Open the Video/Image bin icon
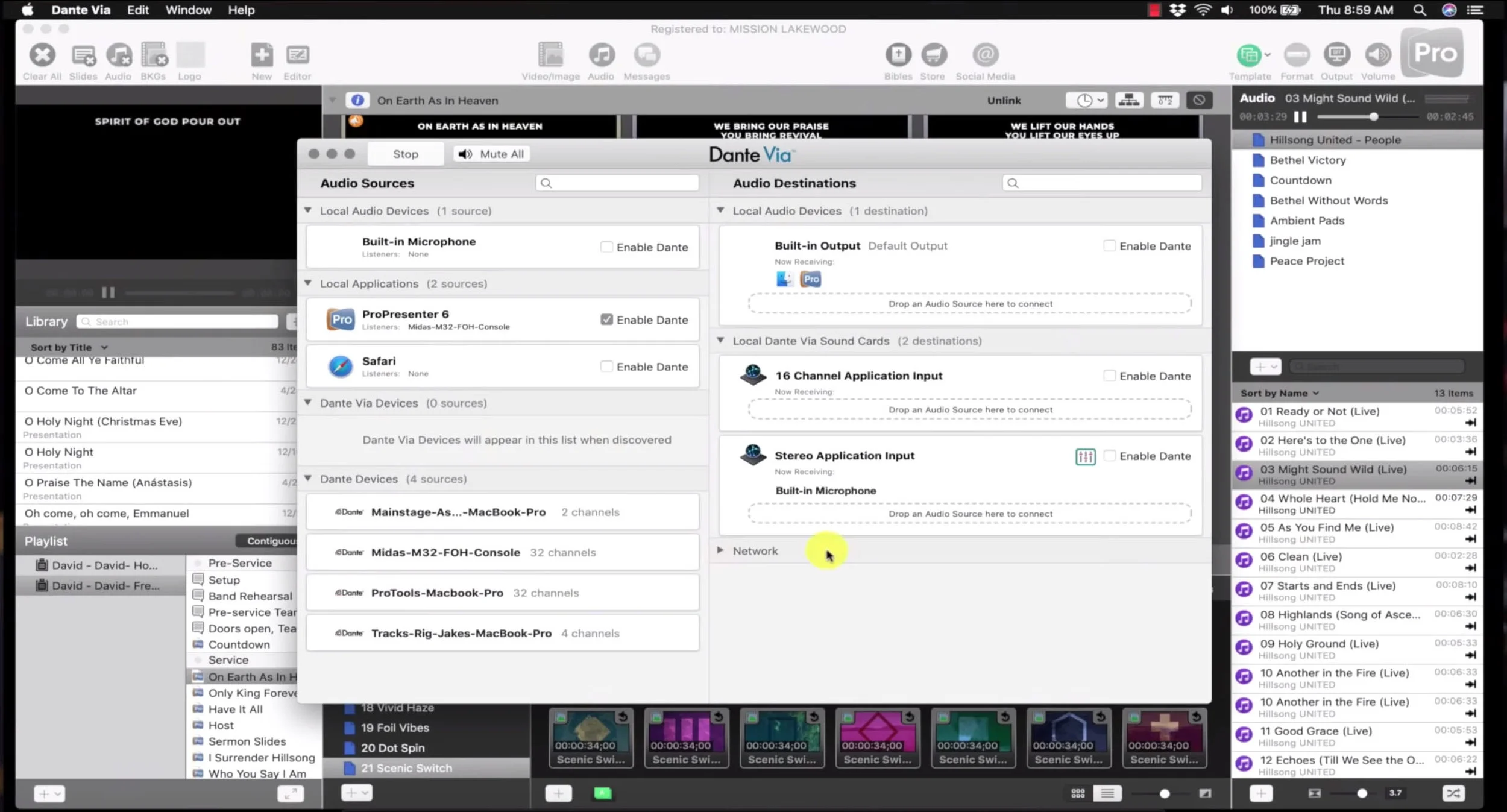1507x812 pixels. (550, 55)
